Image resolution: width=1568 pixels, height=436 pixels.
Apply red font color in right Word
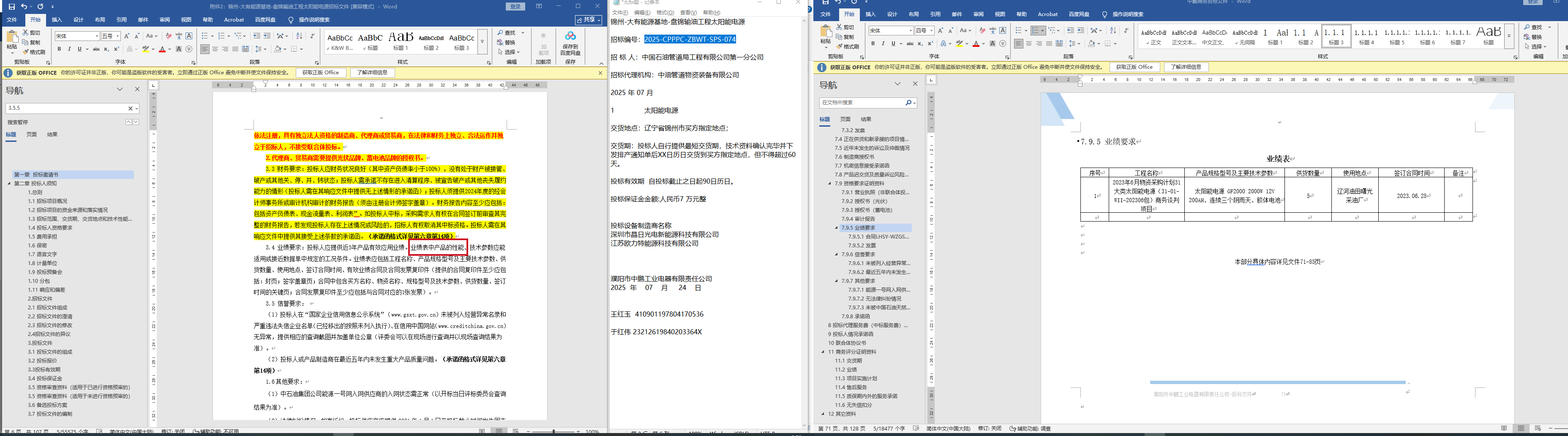coord(976,44)
